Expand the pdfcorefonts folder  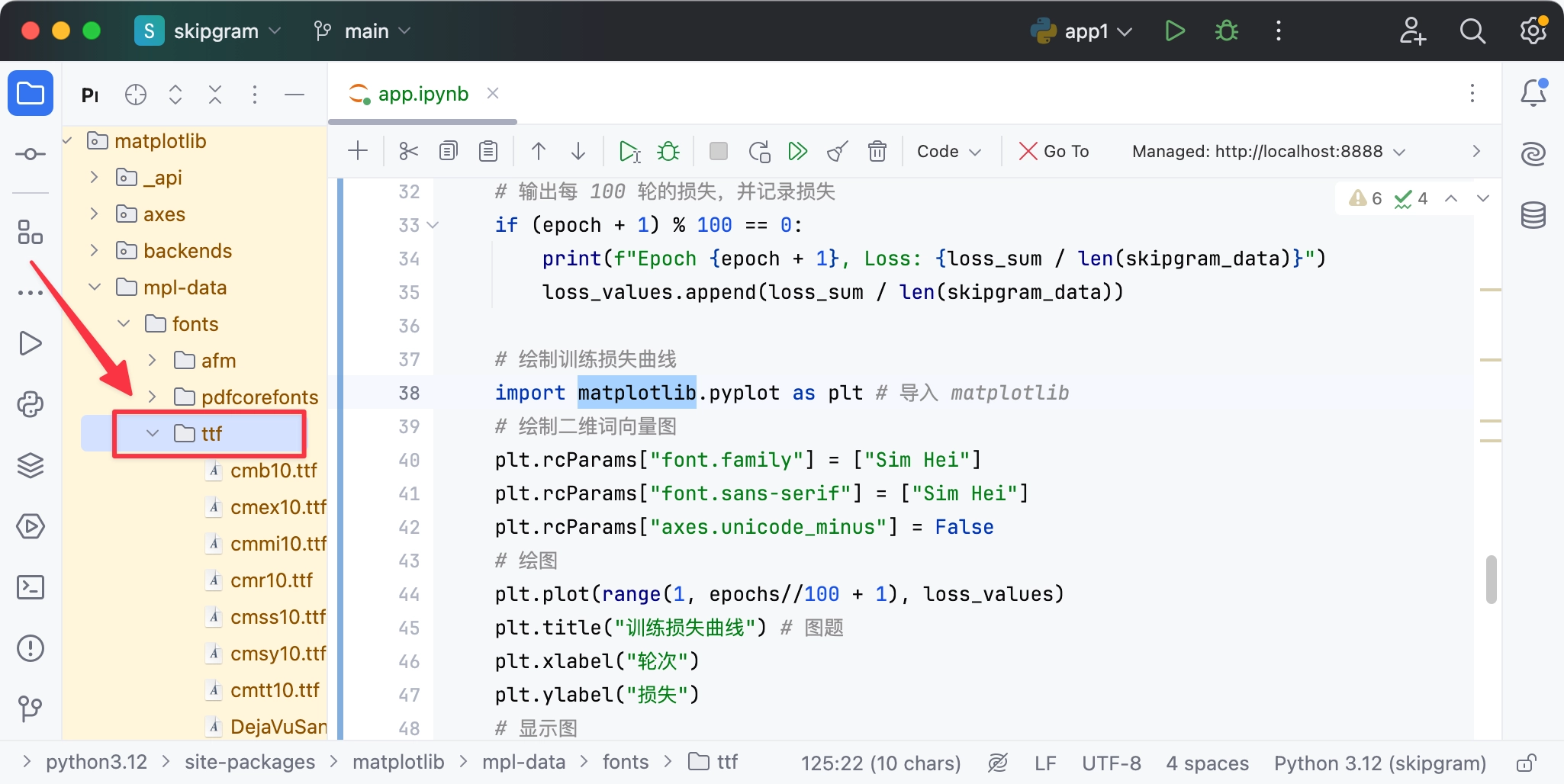(x=152, y=397)
